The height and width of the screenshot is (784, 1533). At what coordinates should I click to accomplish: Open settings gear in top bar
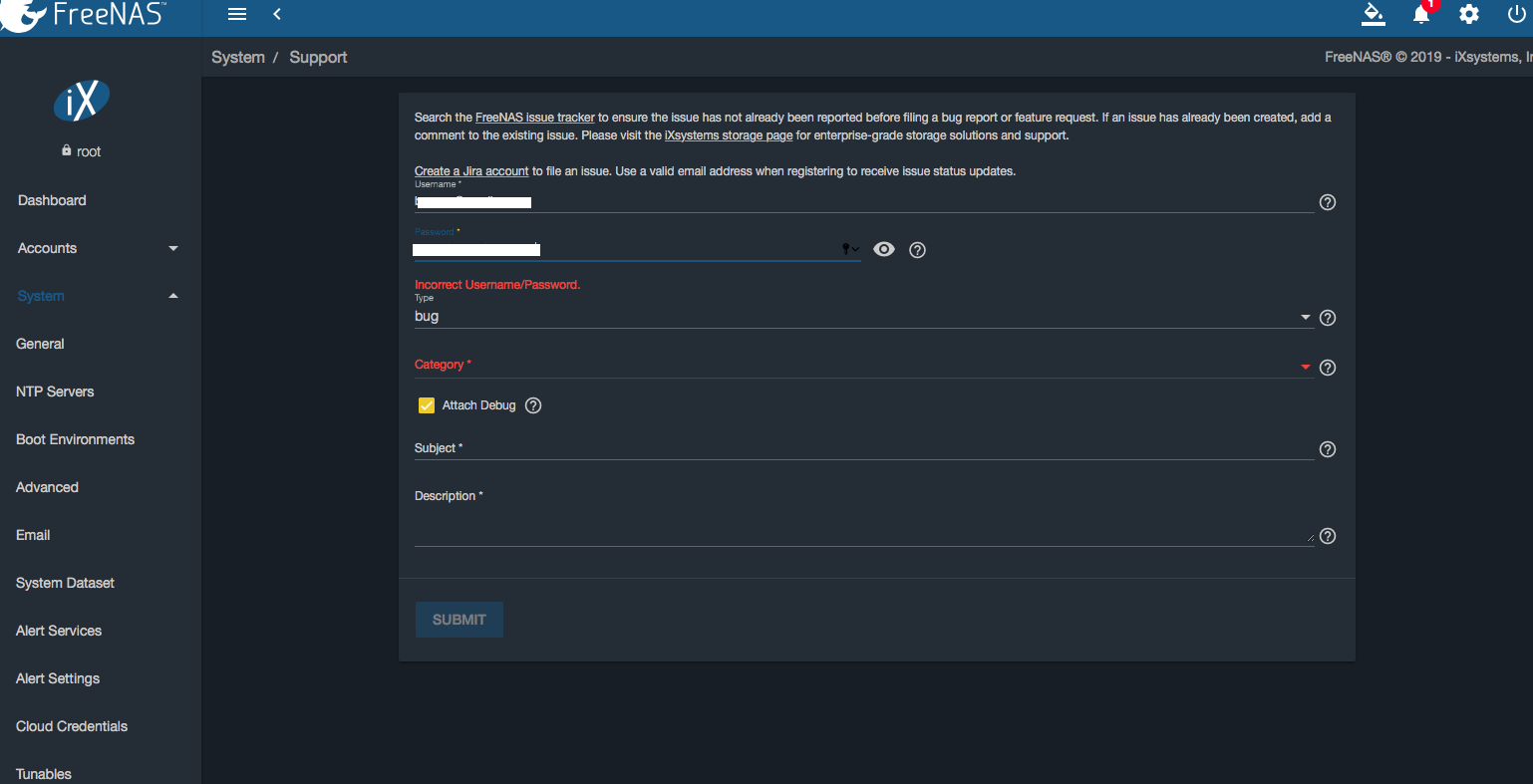1469,14
